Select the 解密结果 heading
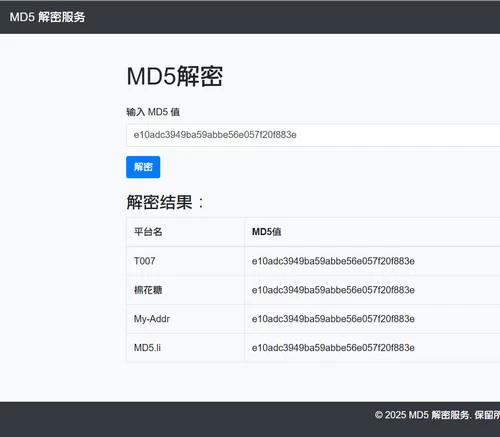The width and height of the screenshot is (500, 437). point(165,202)
